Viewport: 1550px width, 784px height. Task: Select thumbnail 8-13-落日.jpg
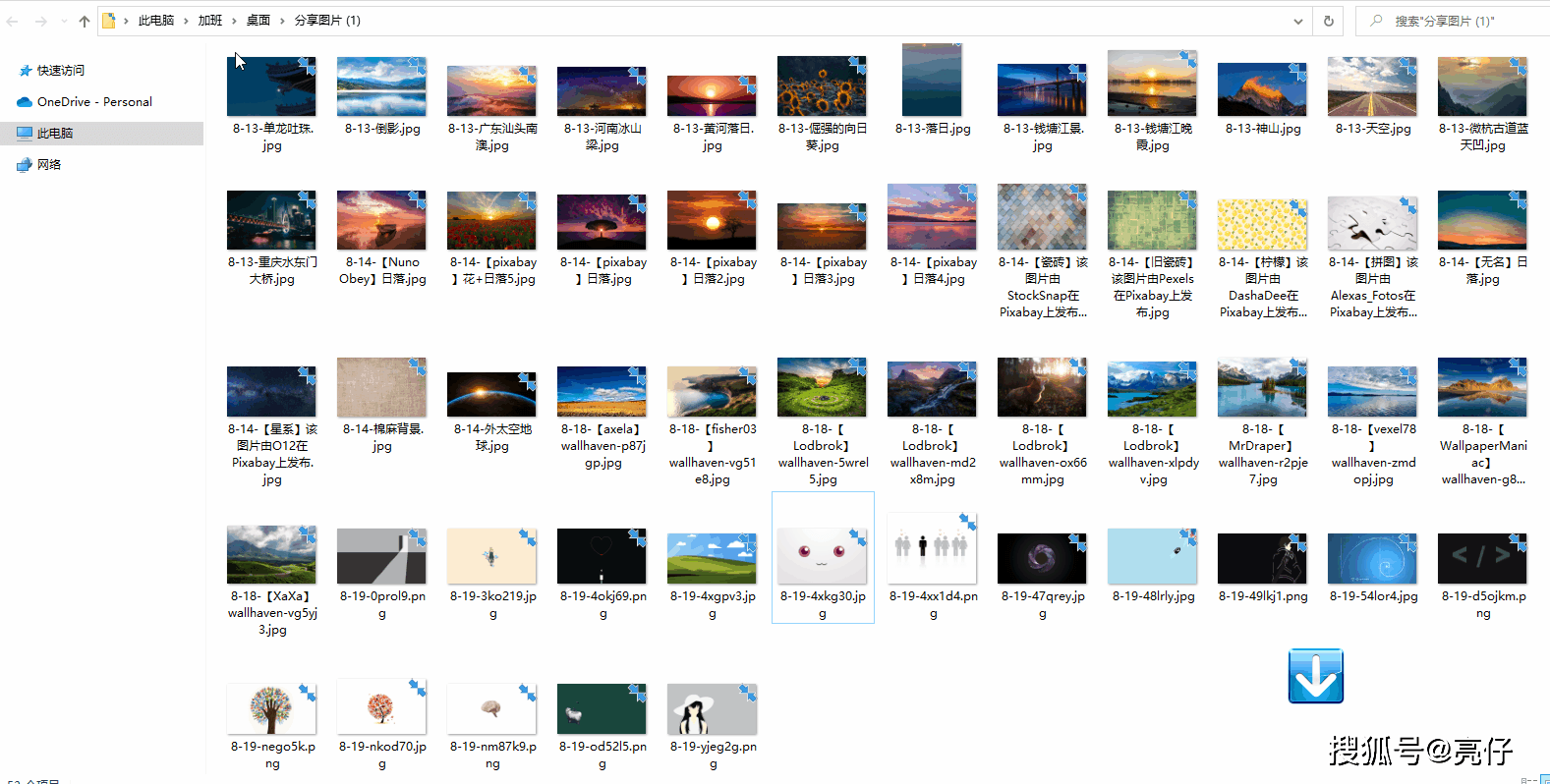tap(932, 81)
